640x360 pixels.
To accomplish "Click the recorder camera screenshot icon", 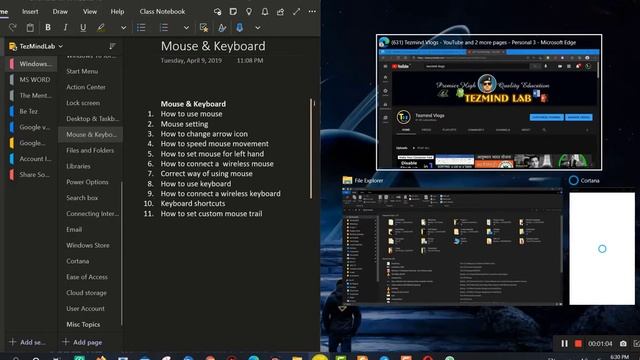I will point(623,344).
